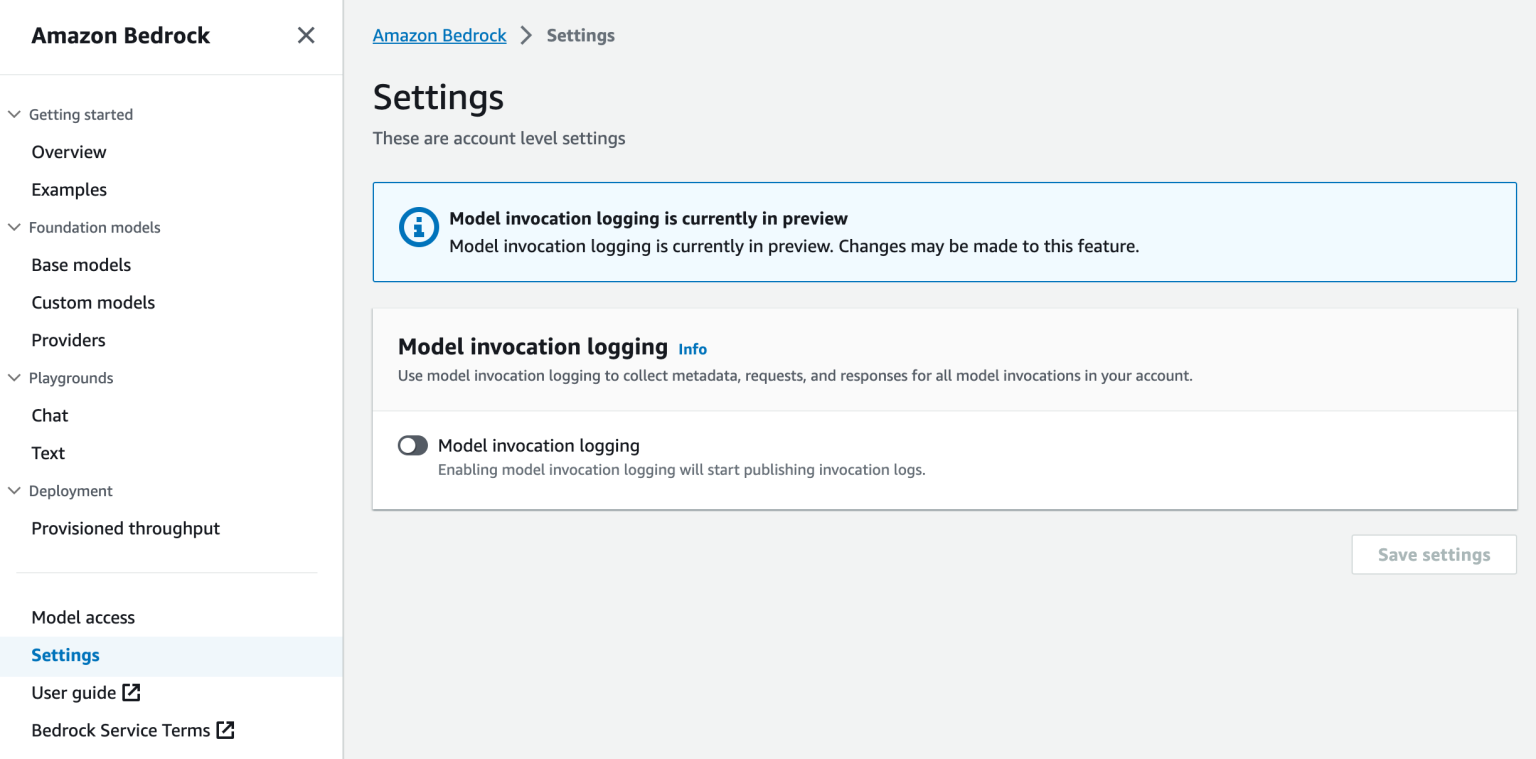Enable the Model invocation logging switch
The width and height of the screenshot is (1536, 759).
click(412, 445)
